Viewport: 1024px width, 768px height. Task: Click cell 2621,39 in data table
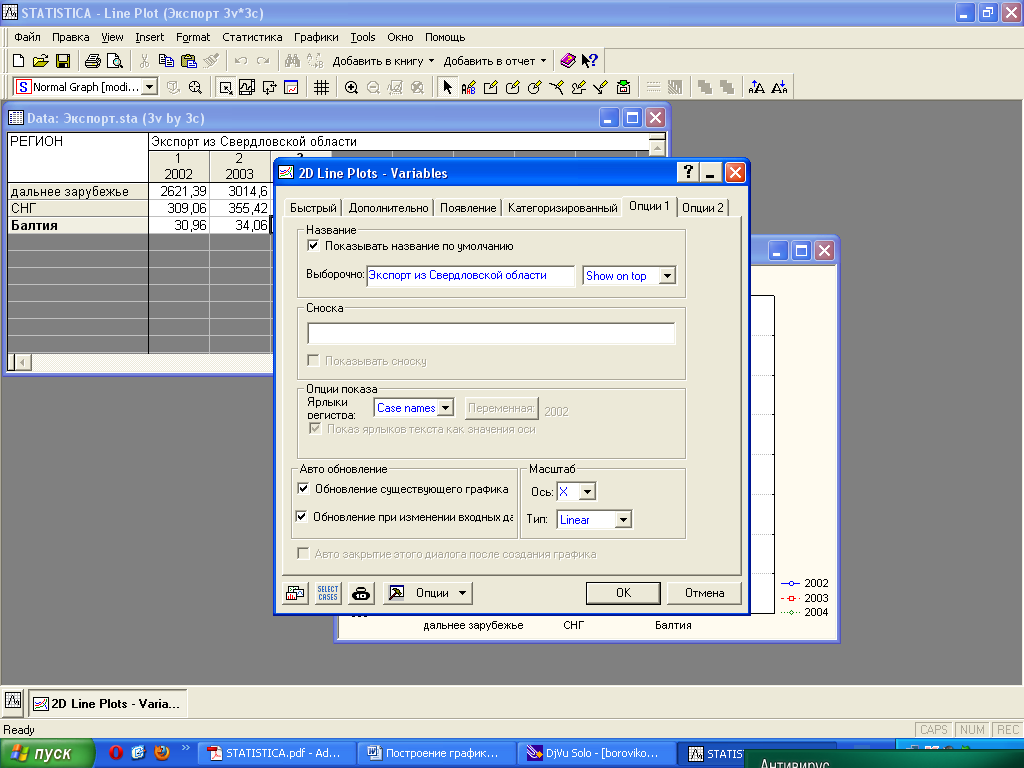[179, 191]
